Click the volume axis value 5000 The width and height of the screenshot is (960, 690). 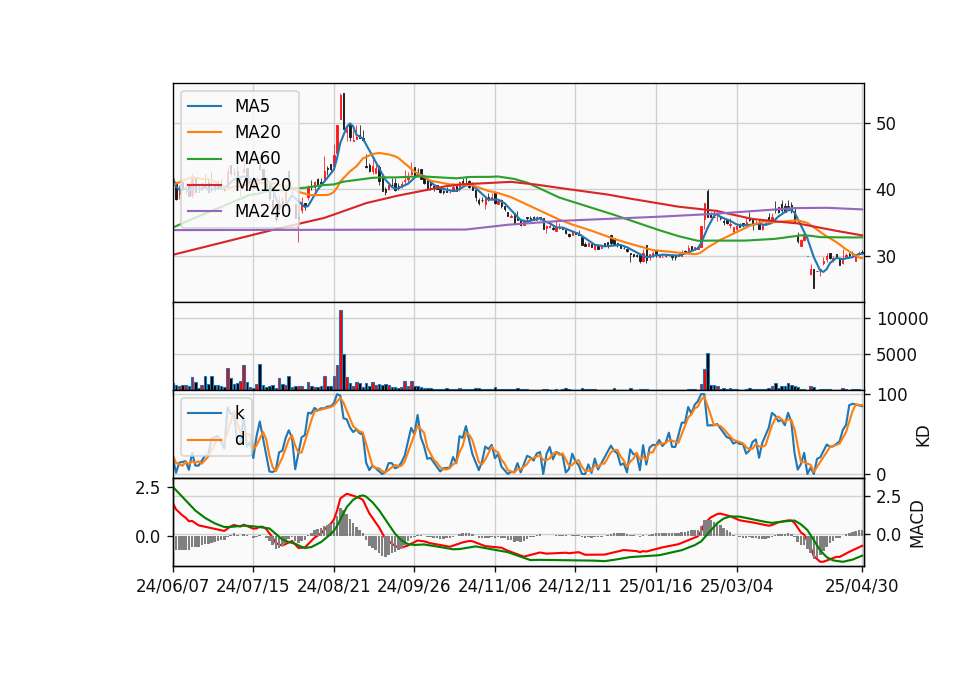[x=896, y=355]
